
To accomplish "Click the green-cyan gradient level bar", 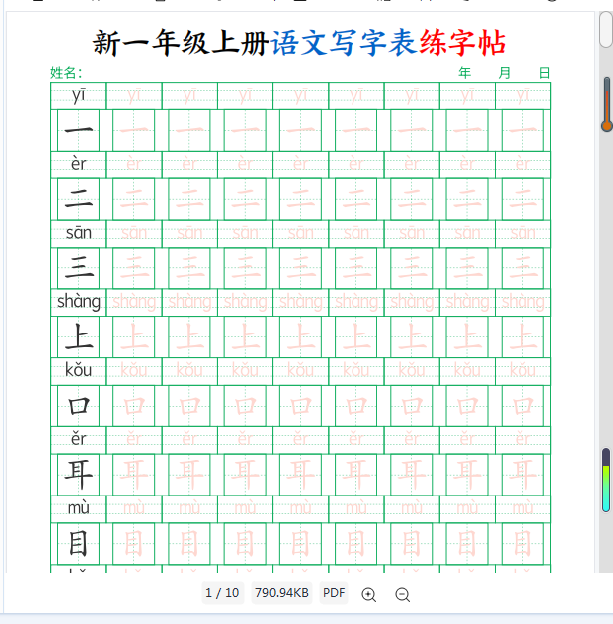I will [x=606, y=480].
